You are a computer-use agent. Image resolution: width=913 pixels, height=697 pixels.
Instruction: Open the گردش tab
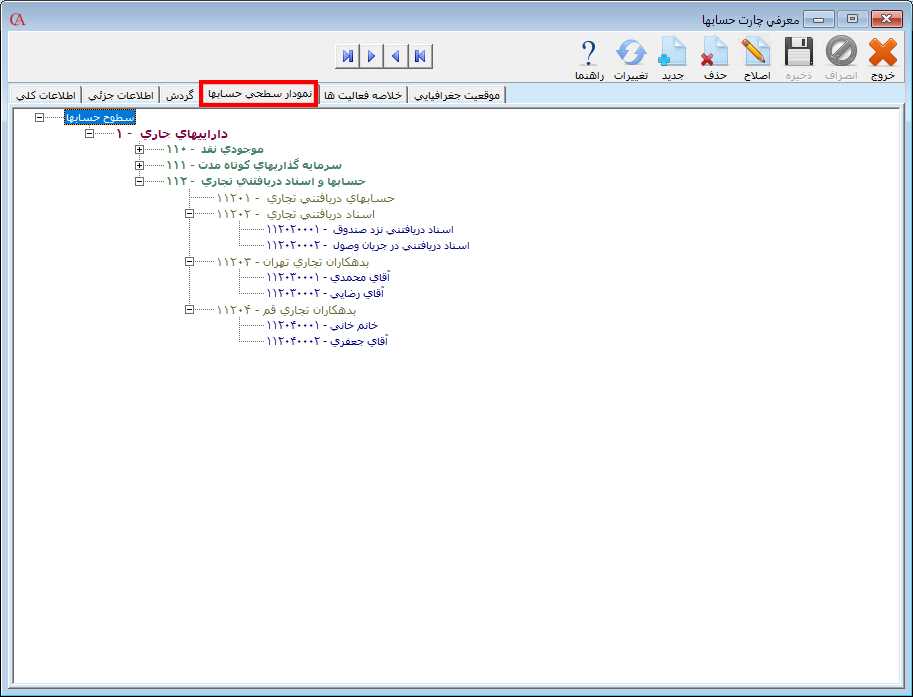point(179,95)
